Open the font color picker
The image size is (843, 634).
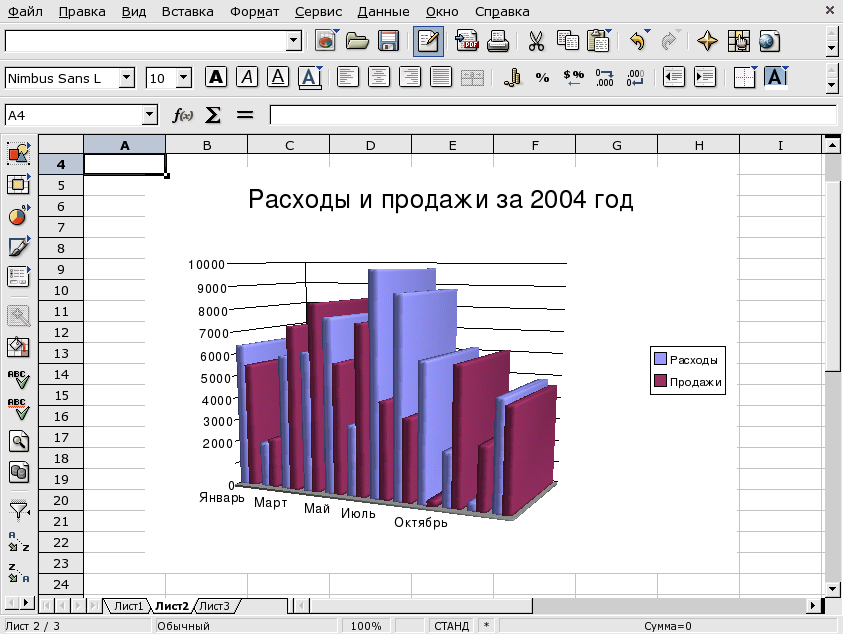coord(310,77)
